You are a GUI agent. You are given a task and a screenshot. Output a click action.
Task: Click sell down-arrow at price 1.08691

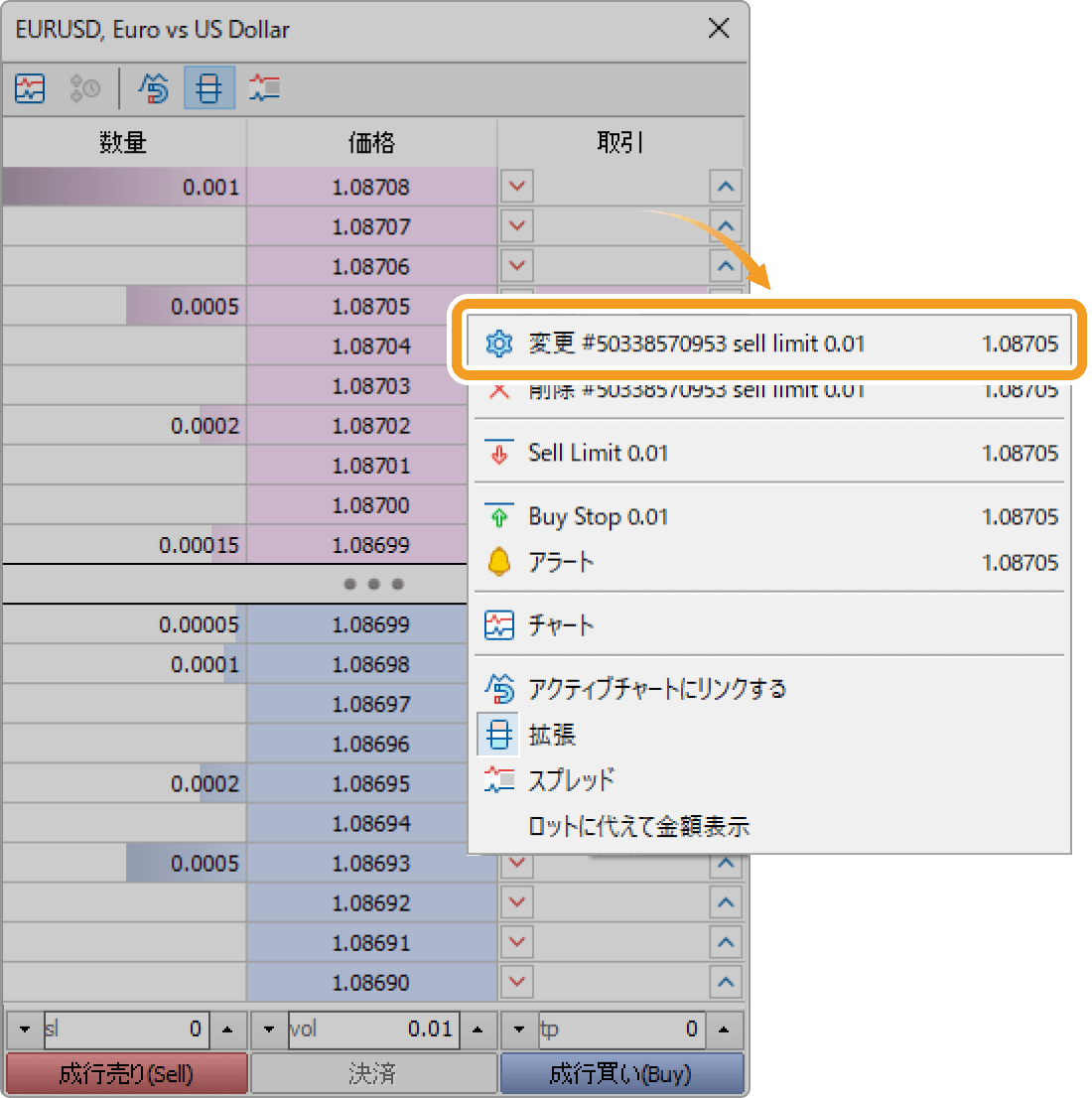pyautogui.click(x=517, y=942)
